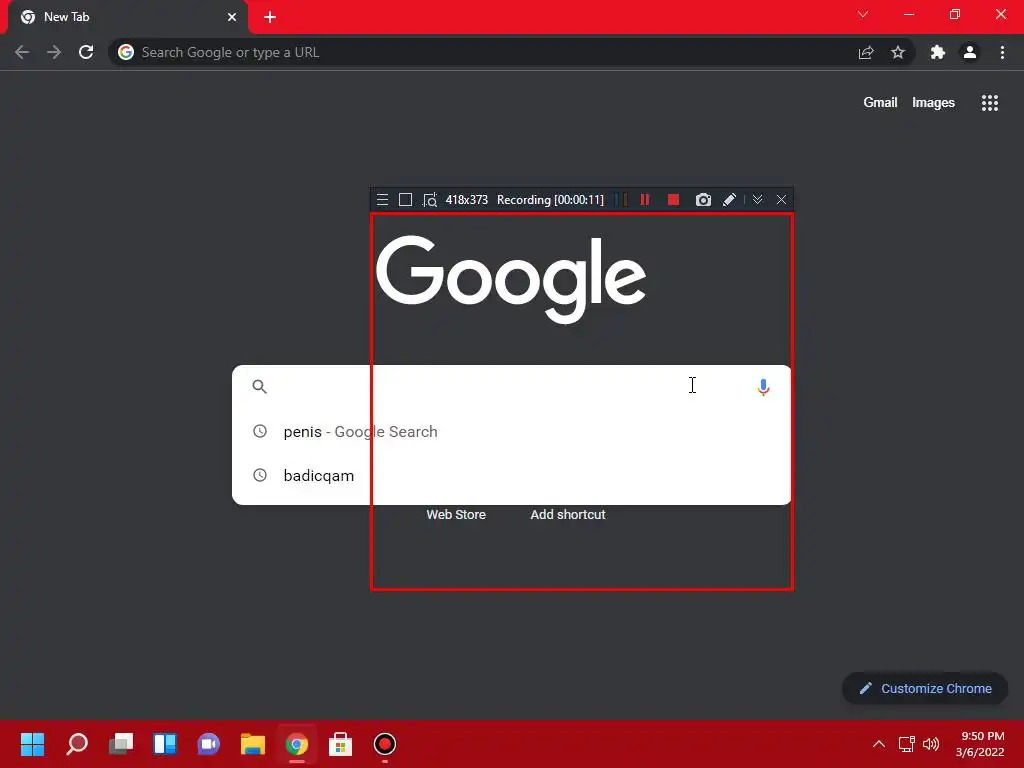Screen dimensions: 1024x768
Task: Open Task View on the taskbar
Action: pyautogui.click(x=121, y=744)
